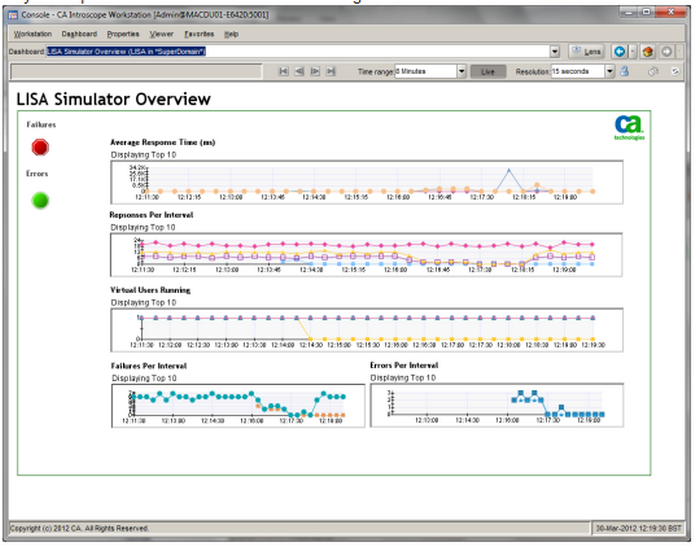Click the Failures Per Interval graph
The height and width of the screenshot is (547, 700).
tap(238, 405)
